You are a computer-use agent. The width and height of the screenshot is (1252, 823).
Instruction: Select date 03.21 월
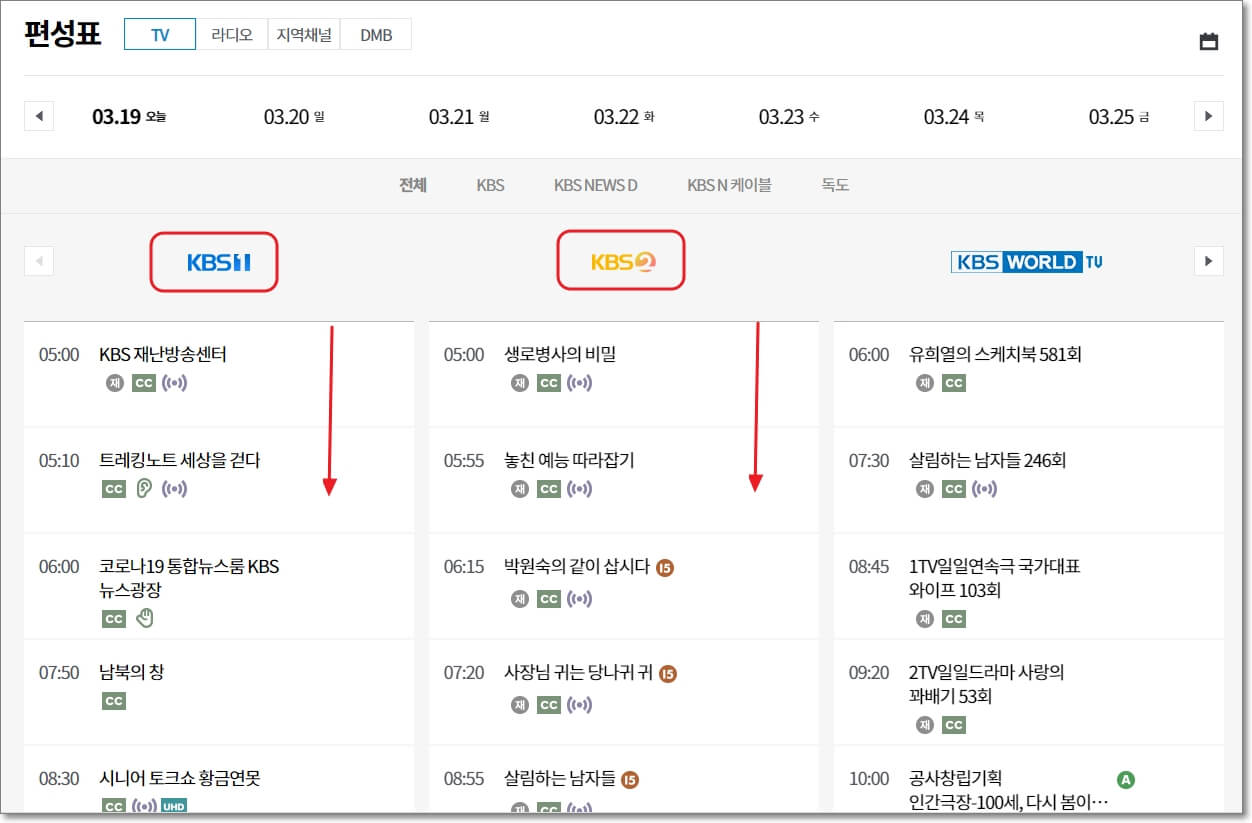(x=459, y=117)
